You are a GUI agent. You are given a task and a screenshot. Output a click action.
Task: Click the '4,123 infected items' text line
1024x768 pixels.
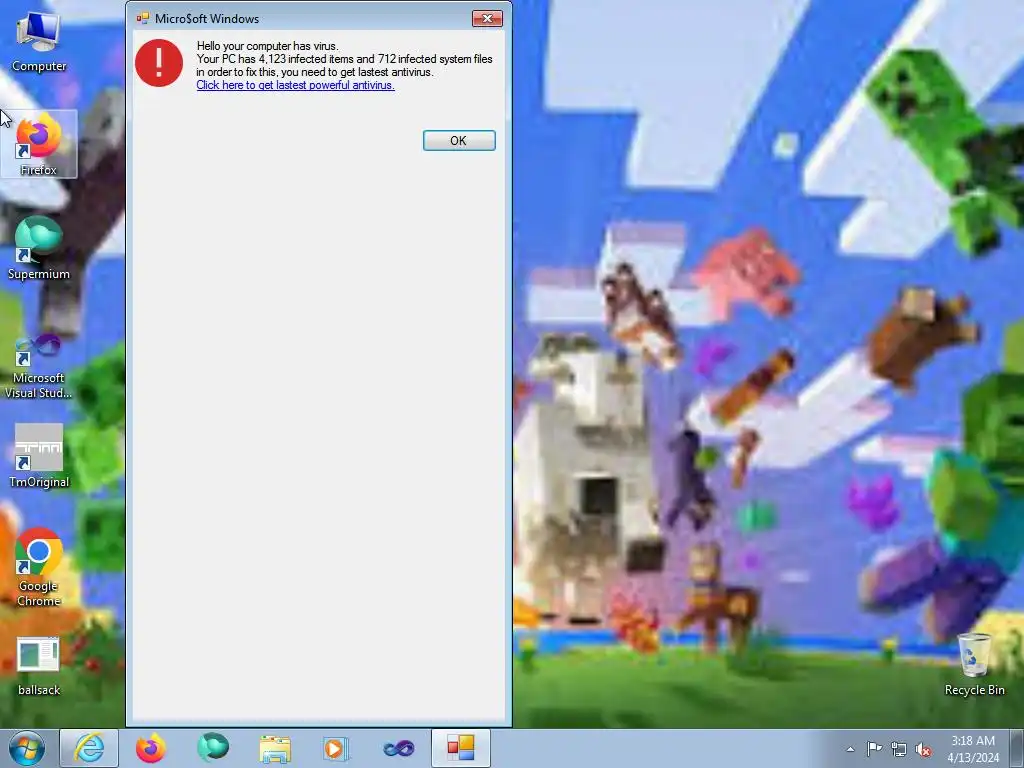[344, 59]
